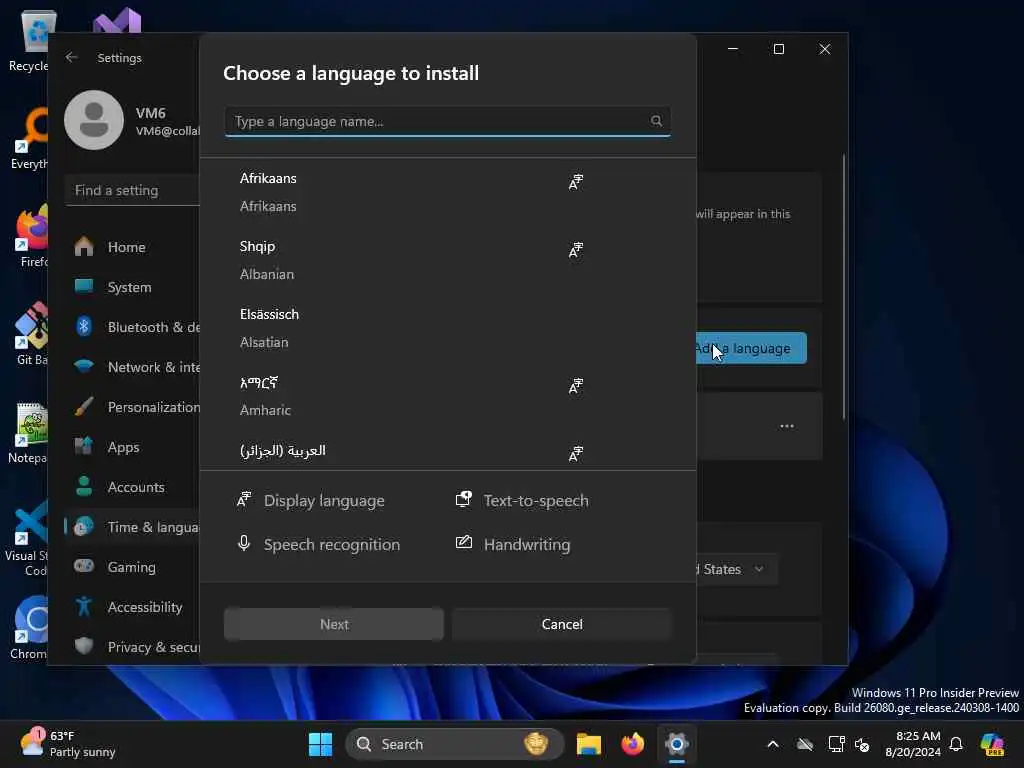Click the search magnifier in language name field

656,121
